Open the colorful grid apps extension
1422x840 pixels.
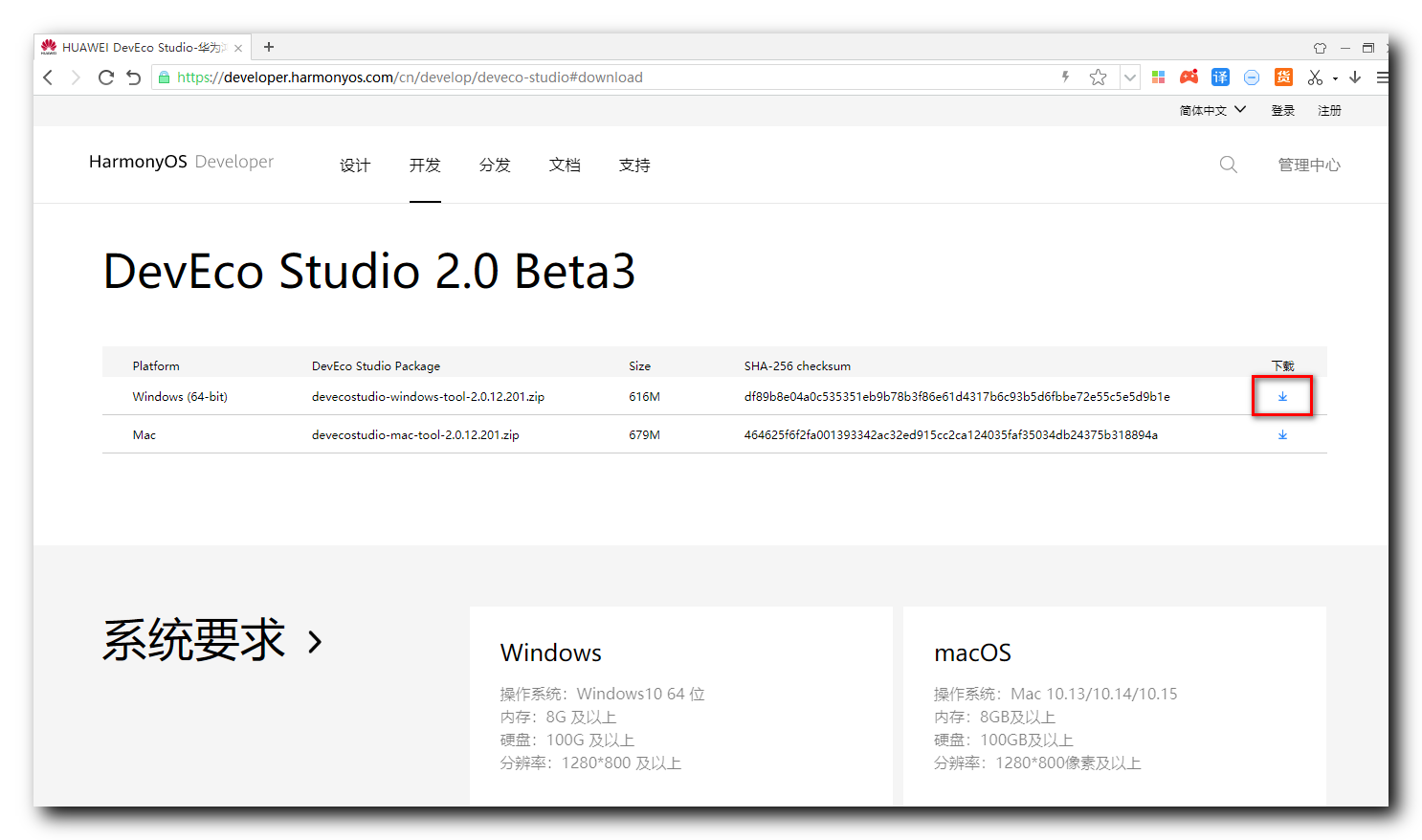tap(1158, 77)
